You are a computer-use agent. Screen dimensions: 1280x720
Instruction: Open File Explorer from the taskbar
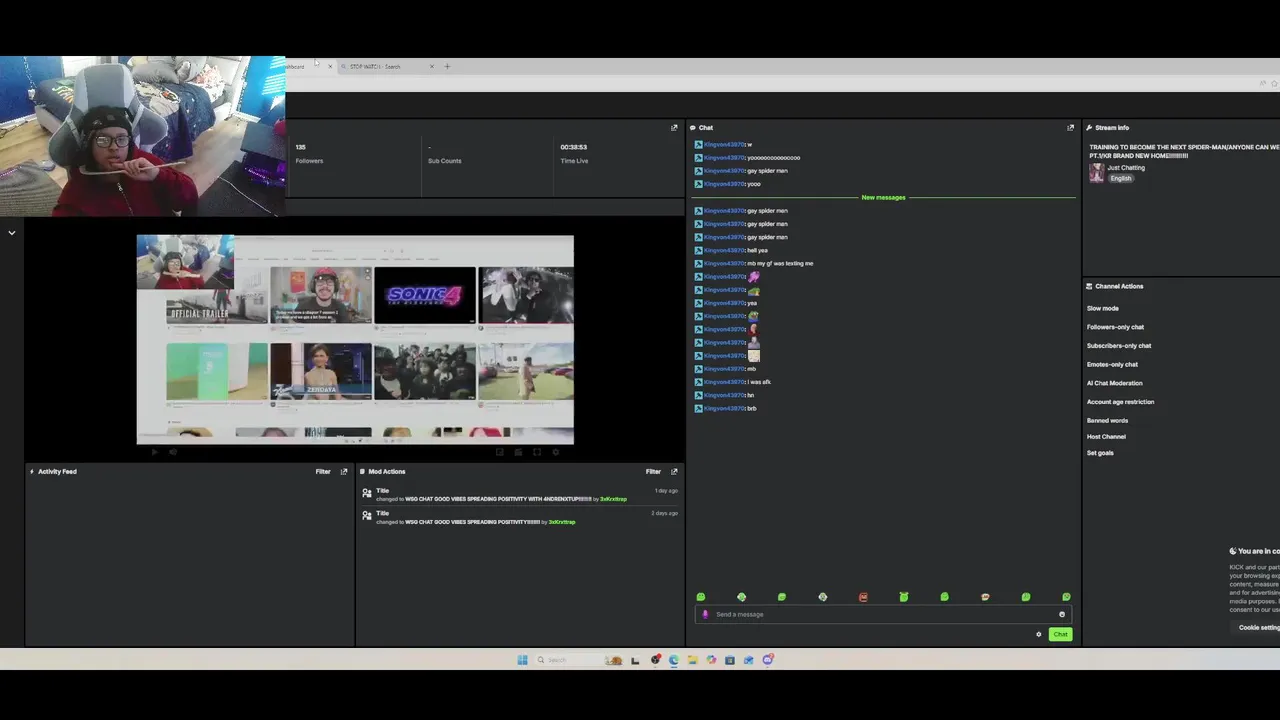tap(692, 660)
